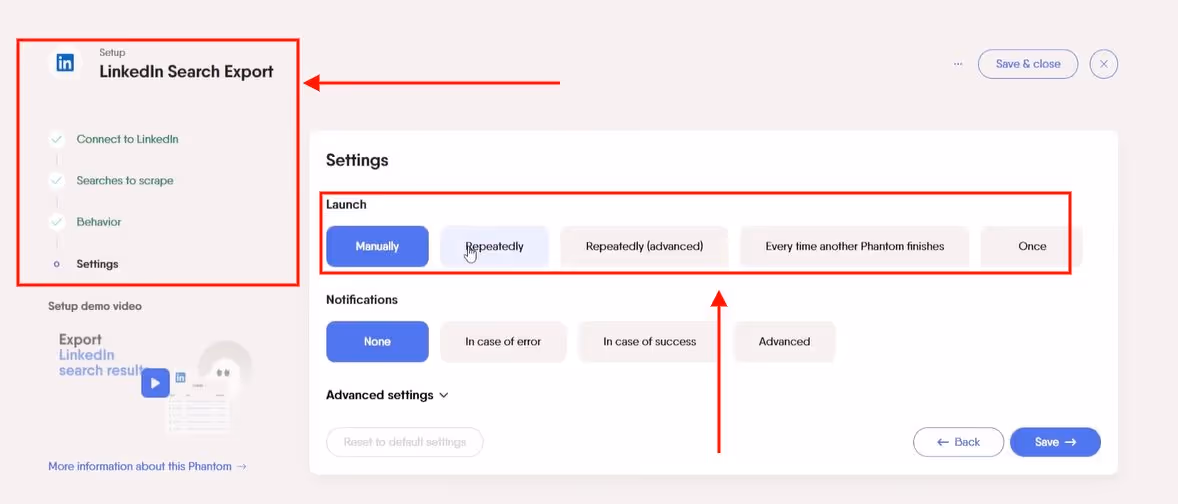Screen dimensions: 1178x504
Task: Expand Advanced settings section
Action: [x=387, y=395]
